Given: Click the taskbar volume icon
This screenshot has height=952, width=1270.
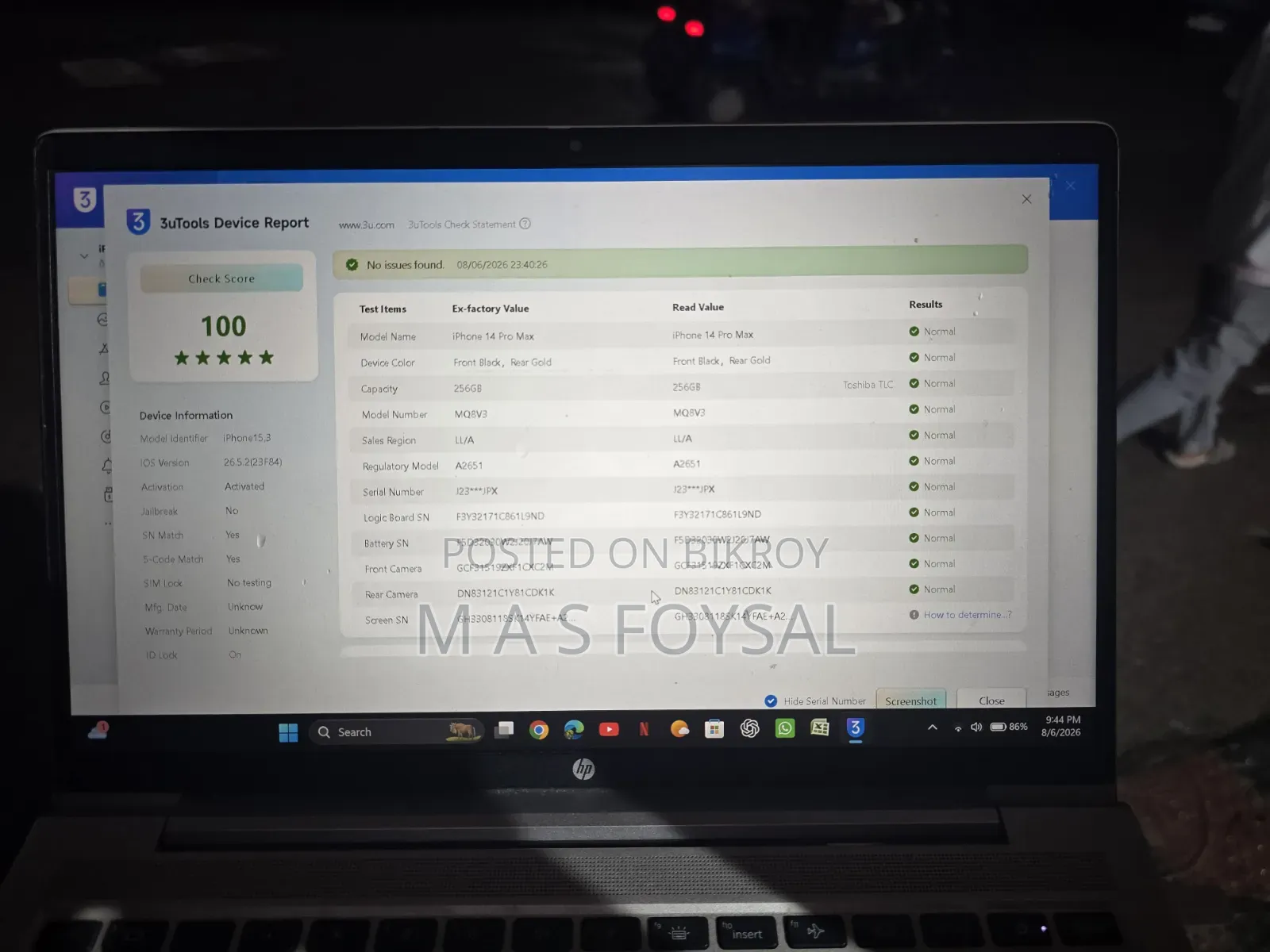Looking at the screenshot, I should [976, 727].
